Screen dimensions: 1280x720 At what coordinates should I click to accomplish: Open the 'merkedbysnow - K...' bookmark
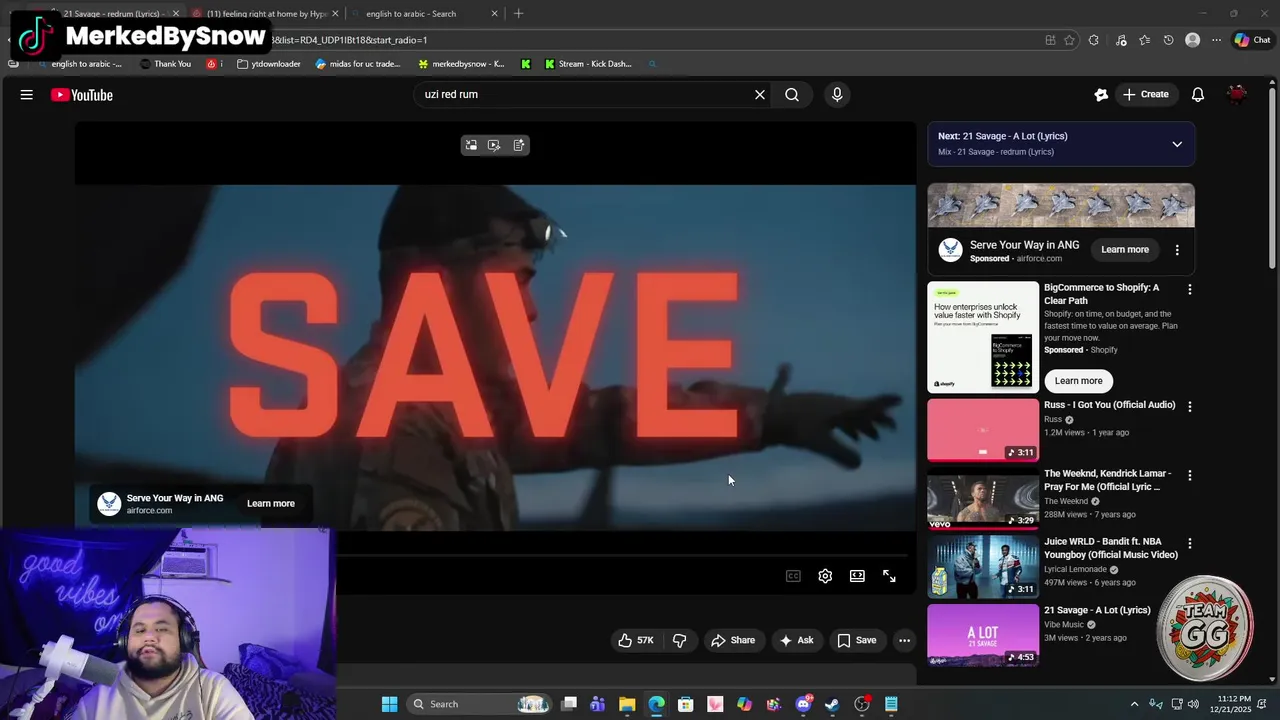tap(461, 64)
